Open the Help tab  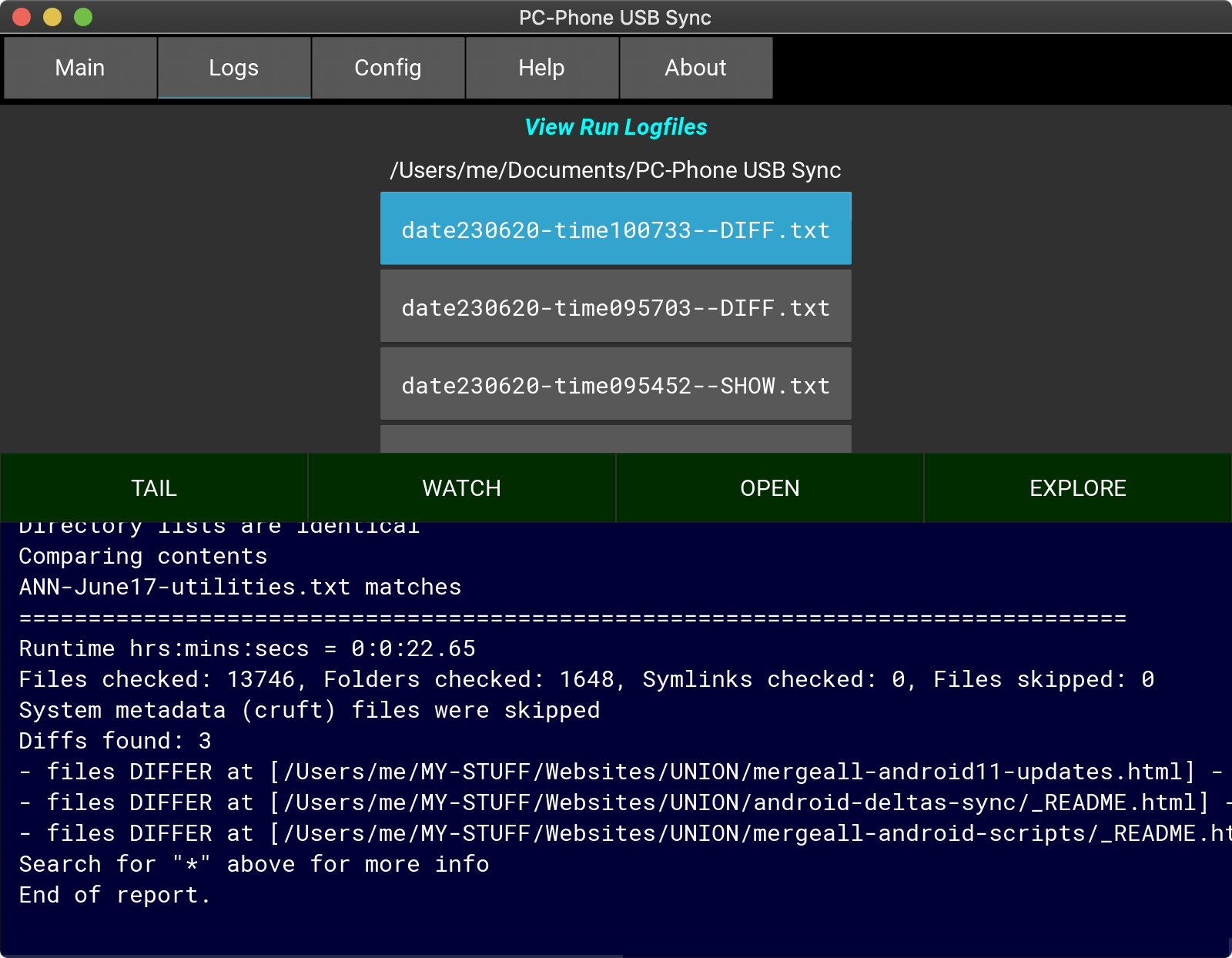tap(542, 68)
